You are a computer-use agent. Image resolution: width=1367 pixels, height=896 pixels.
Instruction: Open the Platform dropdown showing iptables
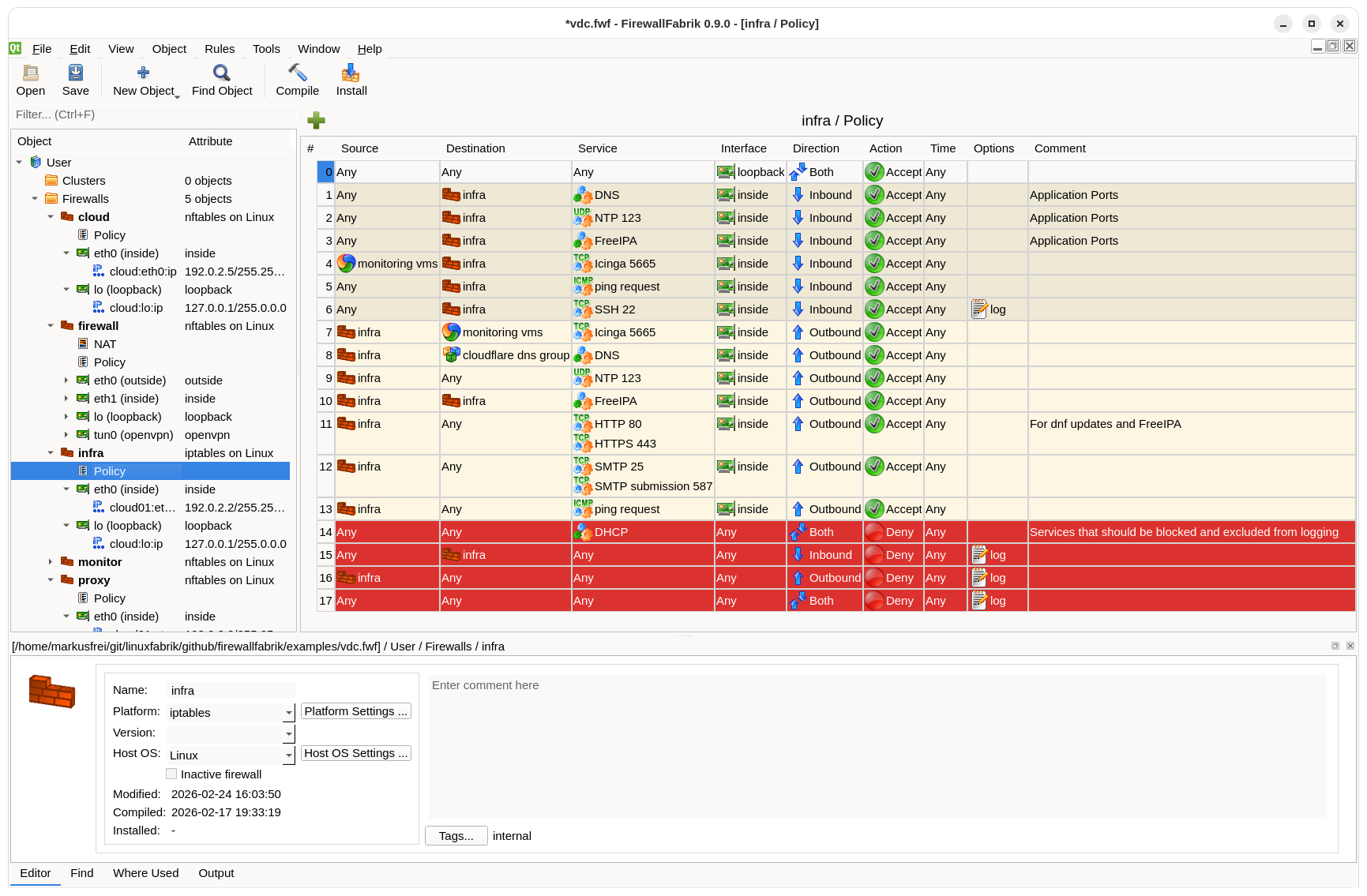[288, 713]
